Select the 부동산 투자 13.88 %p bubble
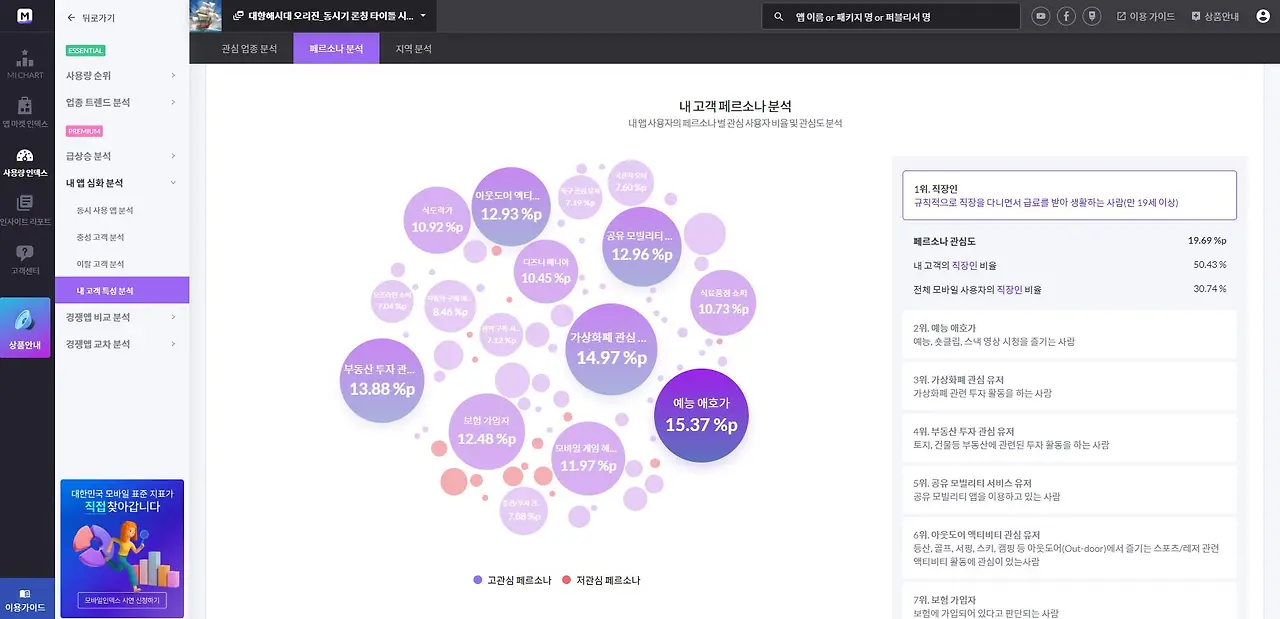The height and width of the screenshot is (619, 1280). [382, 381]
